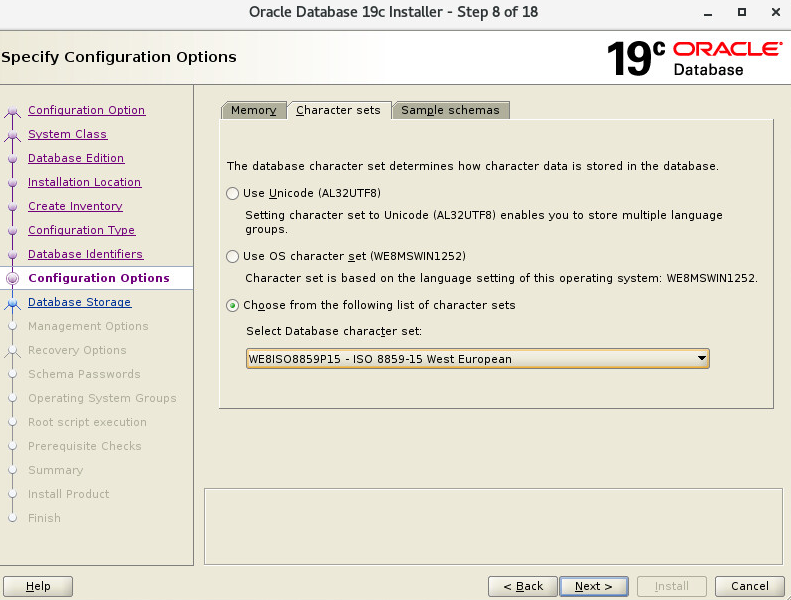Maximize the installer window
Image resolution: width=791 pixels, height=600 pixels.
coord(742,12)
